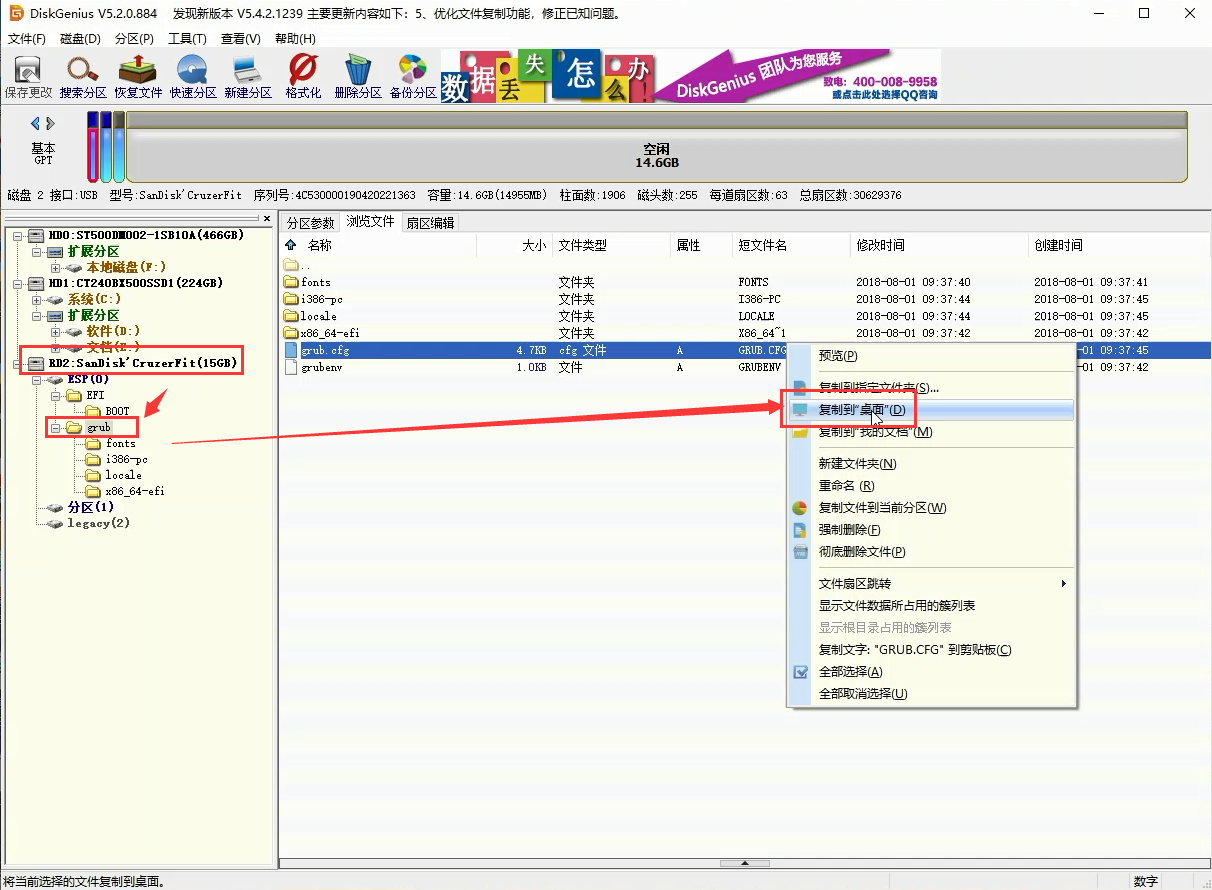Viewport: 1212px width, 890px height.
Task: Collapse the grub folder node in tree
Action: point(54,427)
